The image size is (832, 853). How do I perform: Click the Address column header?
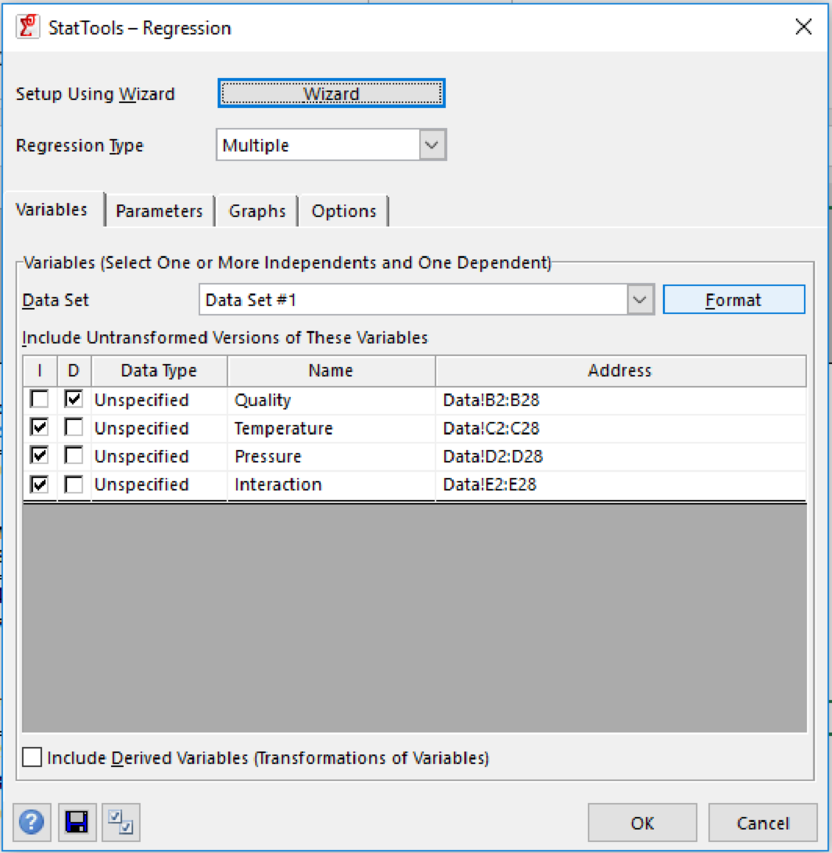(x=620, y=370)
